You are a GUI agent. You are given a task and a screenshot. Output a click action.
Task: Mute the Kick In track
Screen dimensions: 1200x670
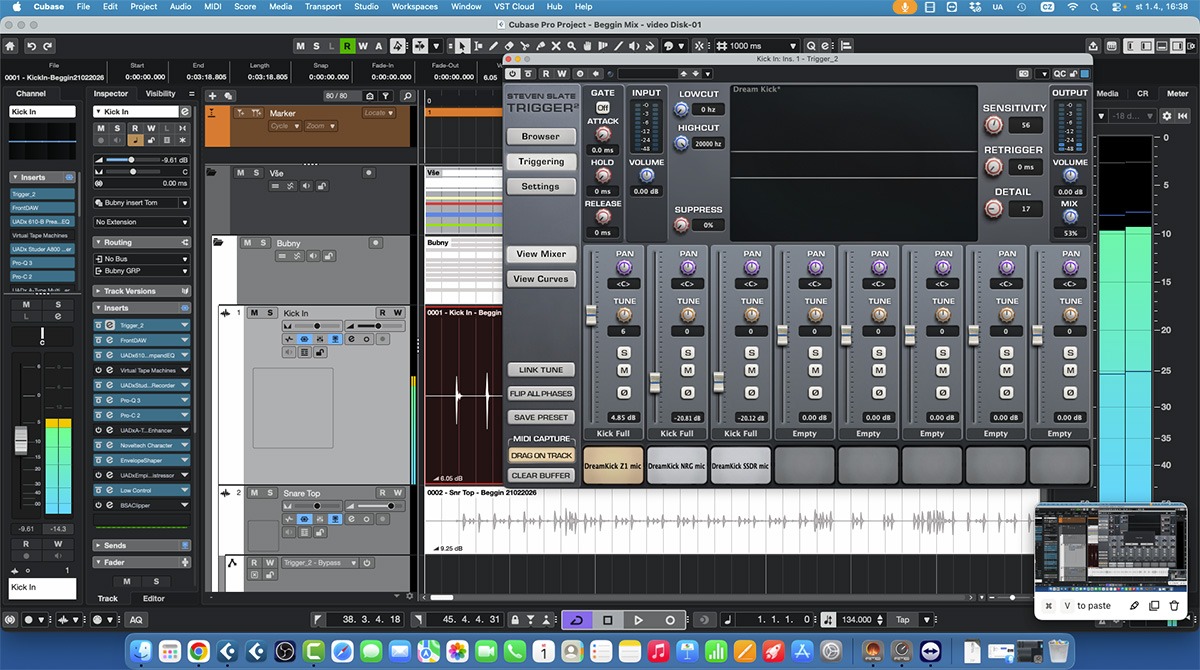coord(255,313)
